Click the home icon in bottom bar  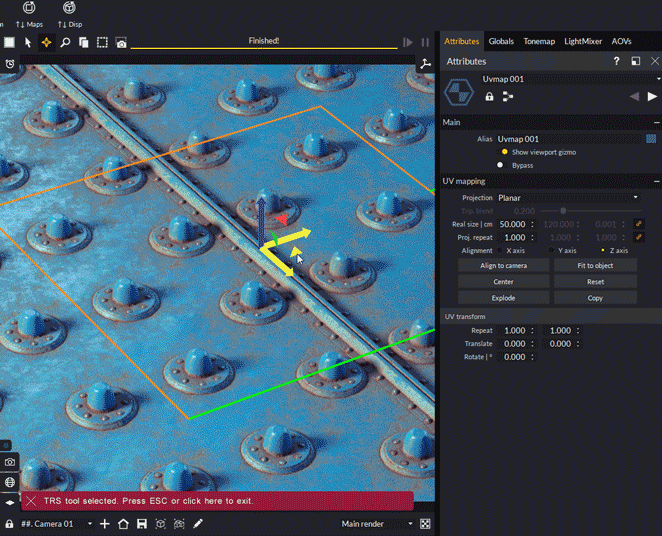click(x=123, y=524)
